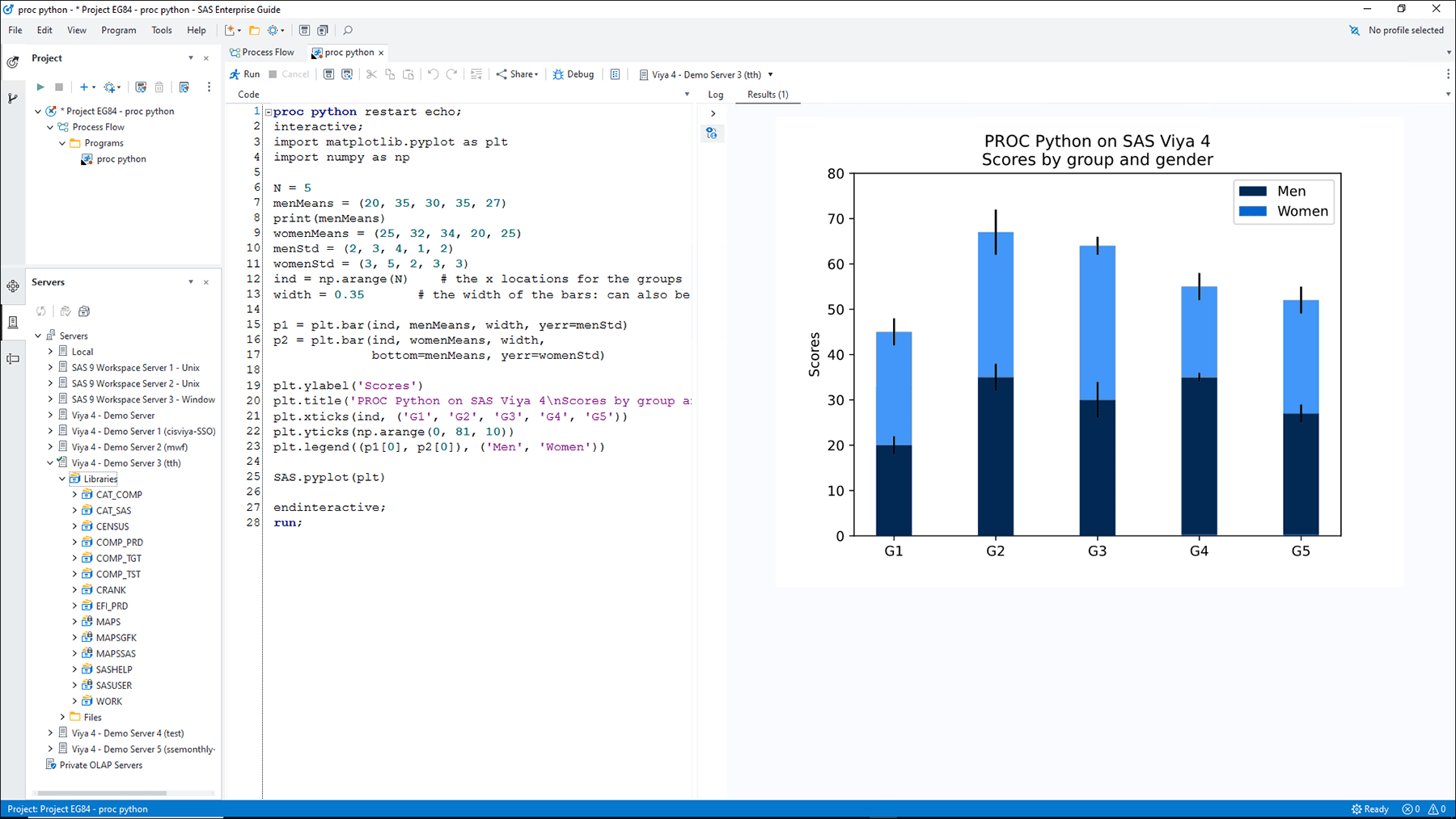Click the expand arrow in results side strip

713,114
